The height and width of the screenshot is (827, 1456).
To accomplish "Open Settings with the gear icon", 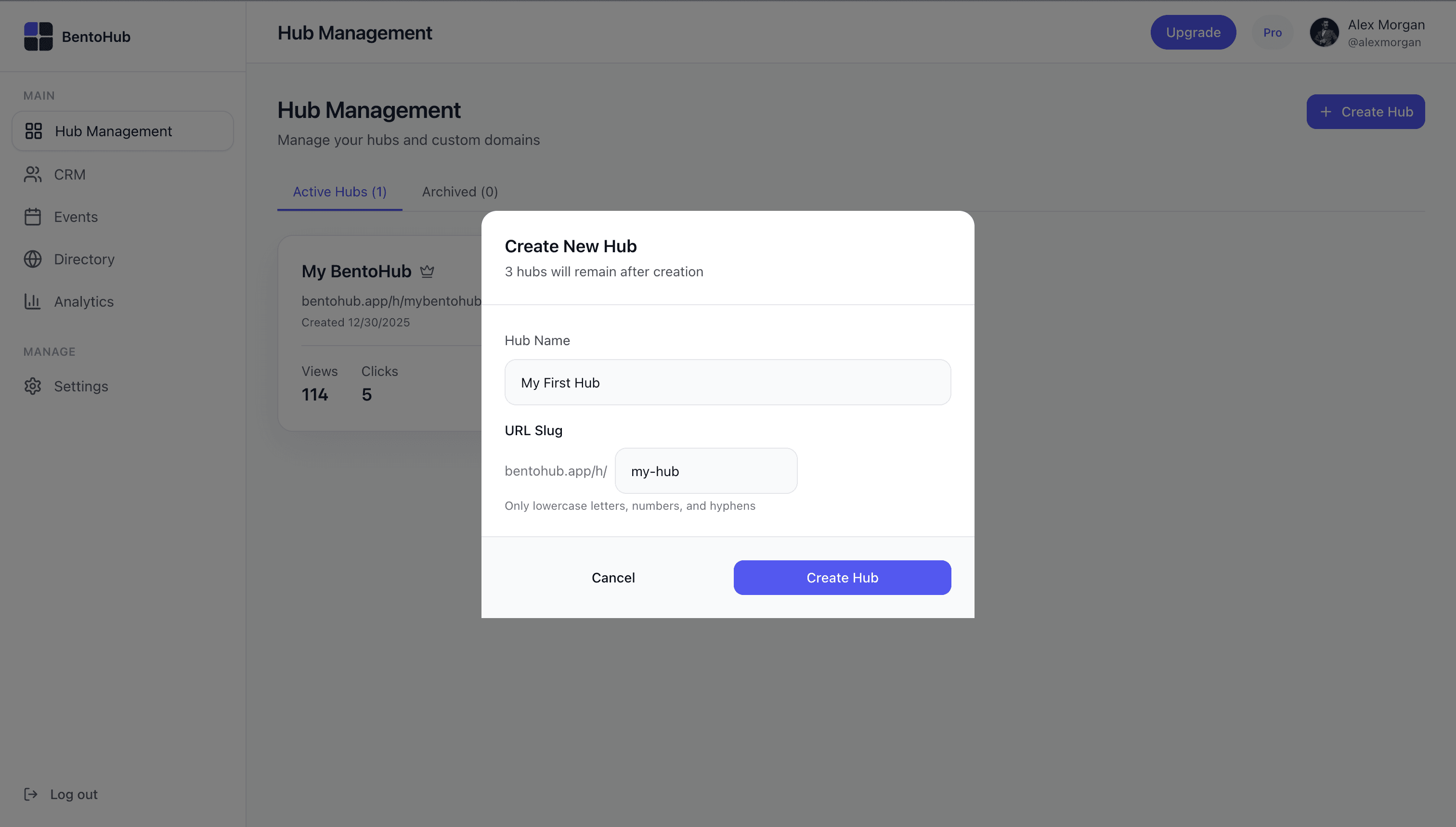I will click(32, 386).
